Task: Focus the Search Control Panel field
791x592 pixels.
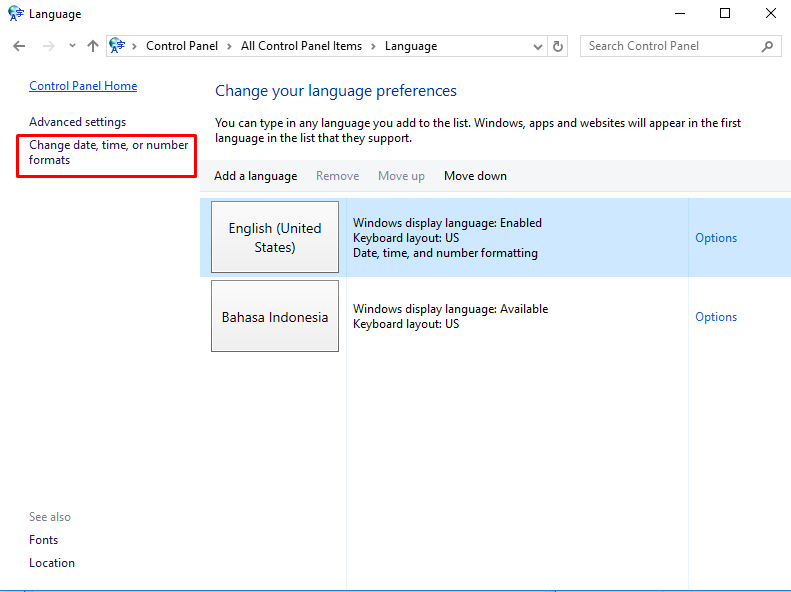Action: [681, 46]
